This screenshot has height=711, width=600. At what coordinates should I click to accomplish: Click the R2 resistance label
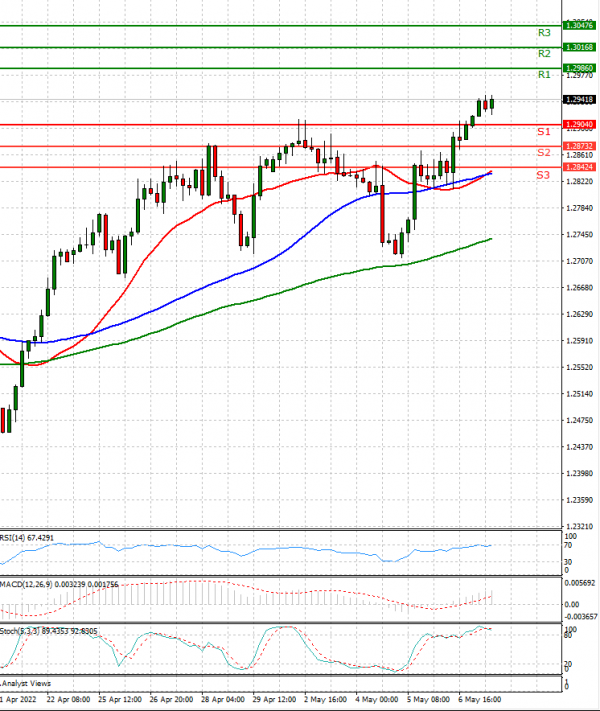(x=544, y=54)
